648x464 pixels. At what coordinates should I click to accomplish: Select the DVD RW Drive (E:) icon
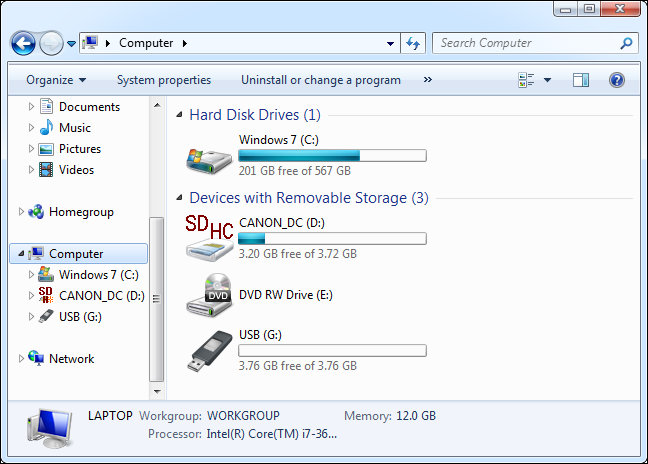coord(209,295)
